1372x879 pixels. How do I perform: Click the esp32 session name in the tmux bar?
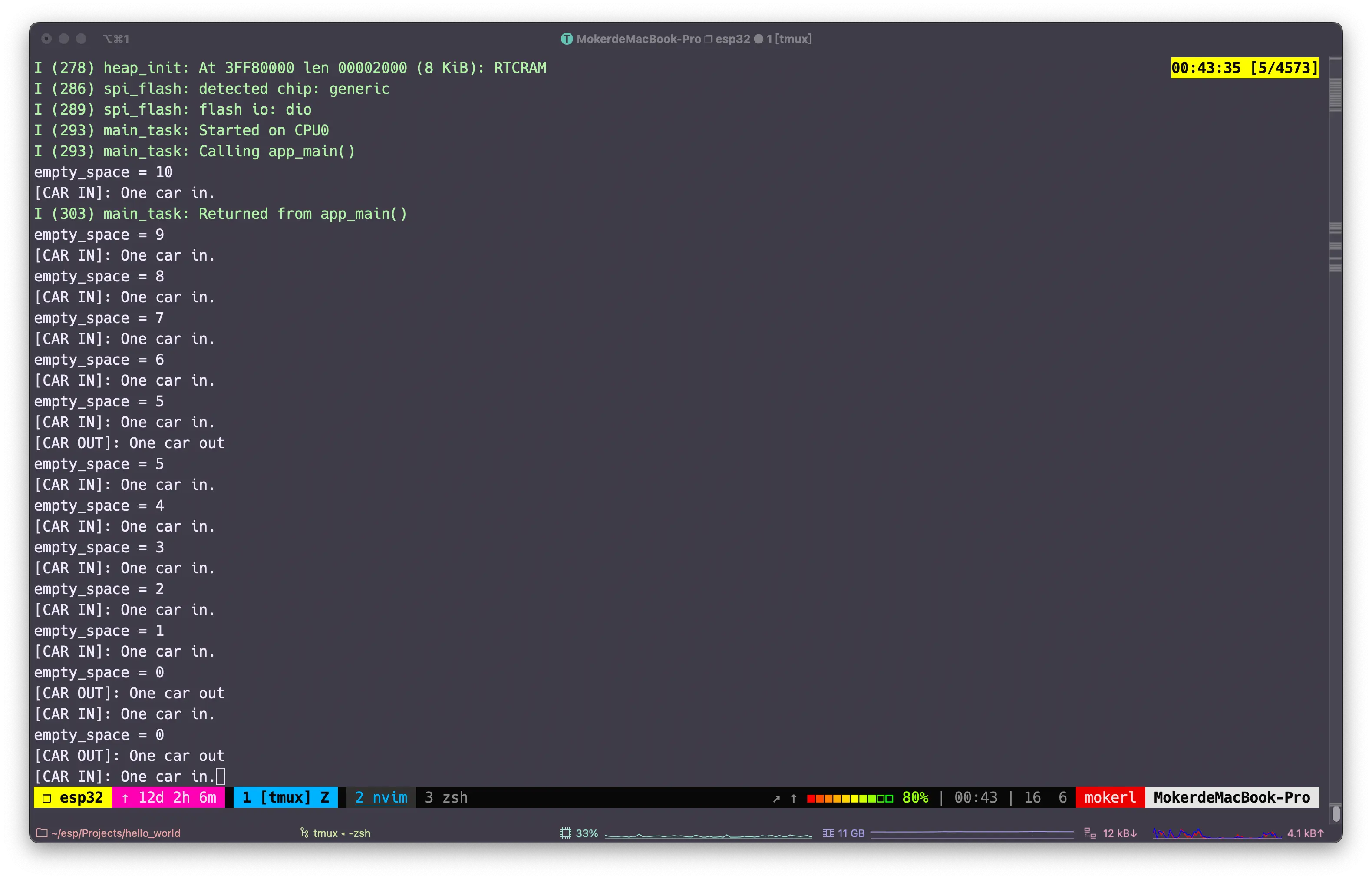(81, 797)
